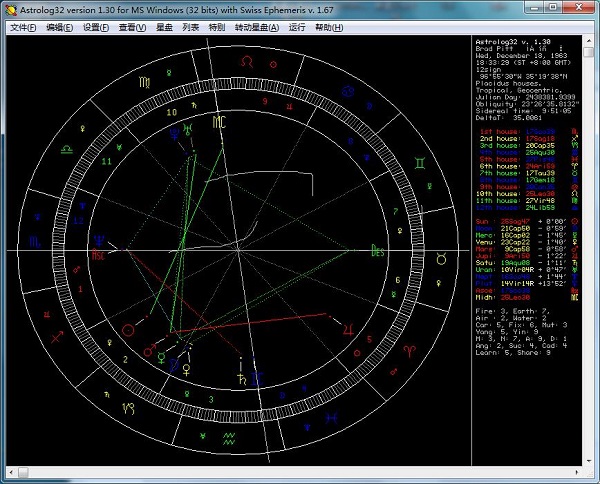Click the yellow Saturn glyph near IC

[x=241, y=379]
